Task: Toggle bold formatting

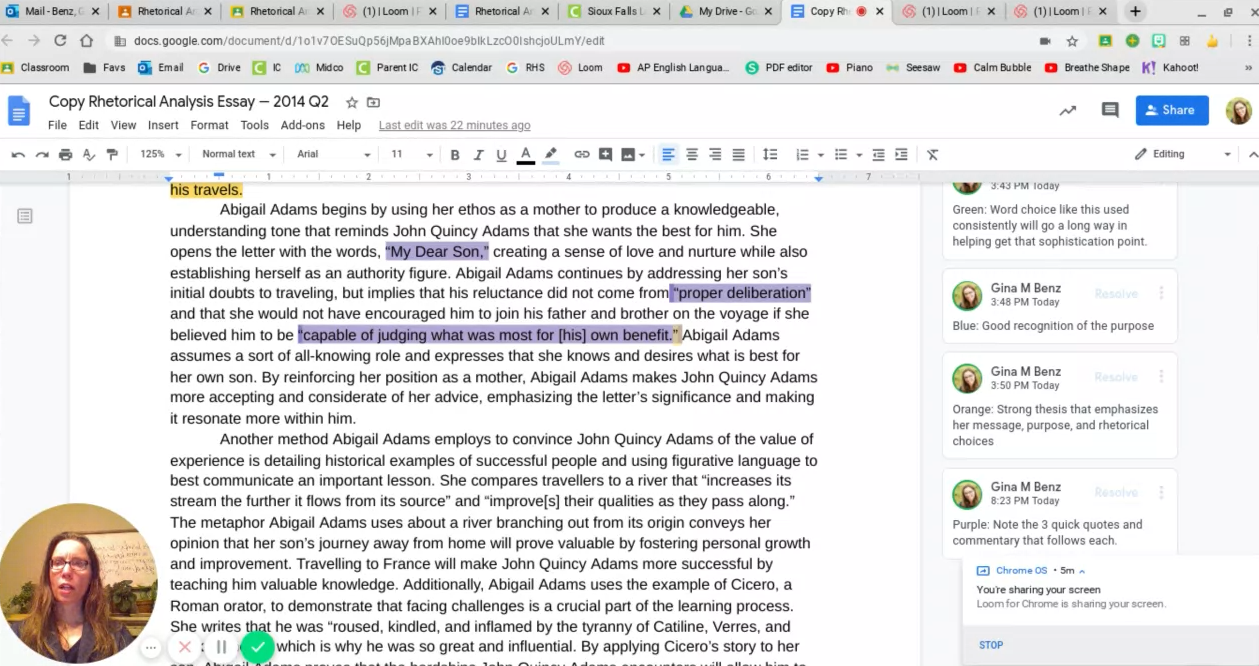Action: click(x=455, y=155)
